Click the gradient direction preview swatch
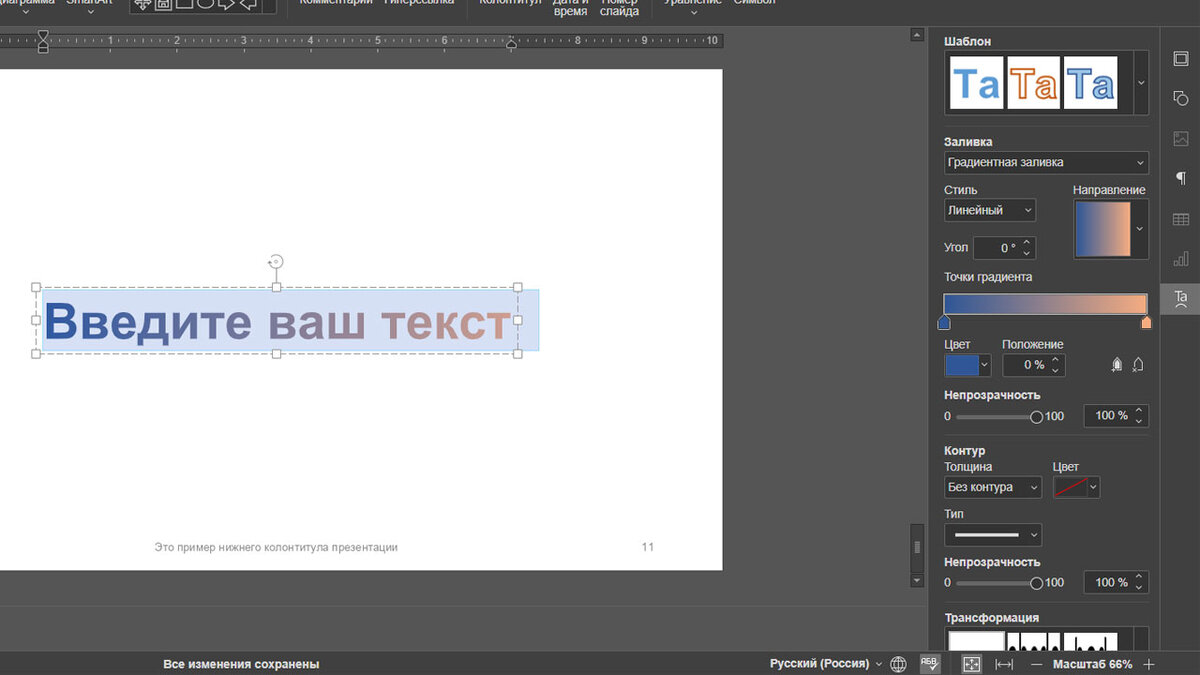Viewport: 1200px width, 675px height. 1103,229
